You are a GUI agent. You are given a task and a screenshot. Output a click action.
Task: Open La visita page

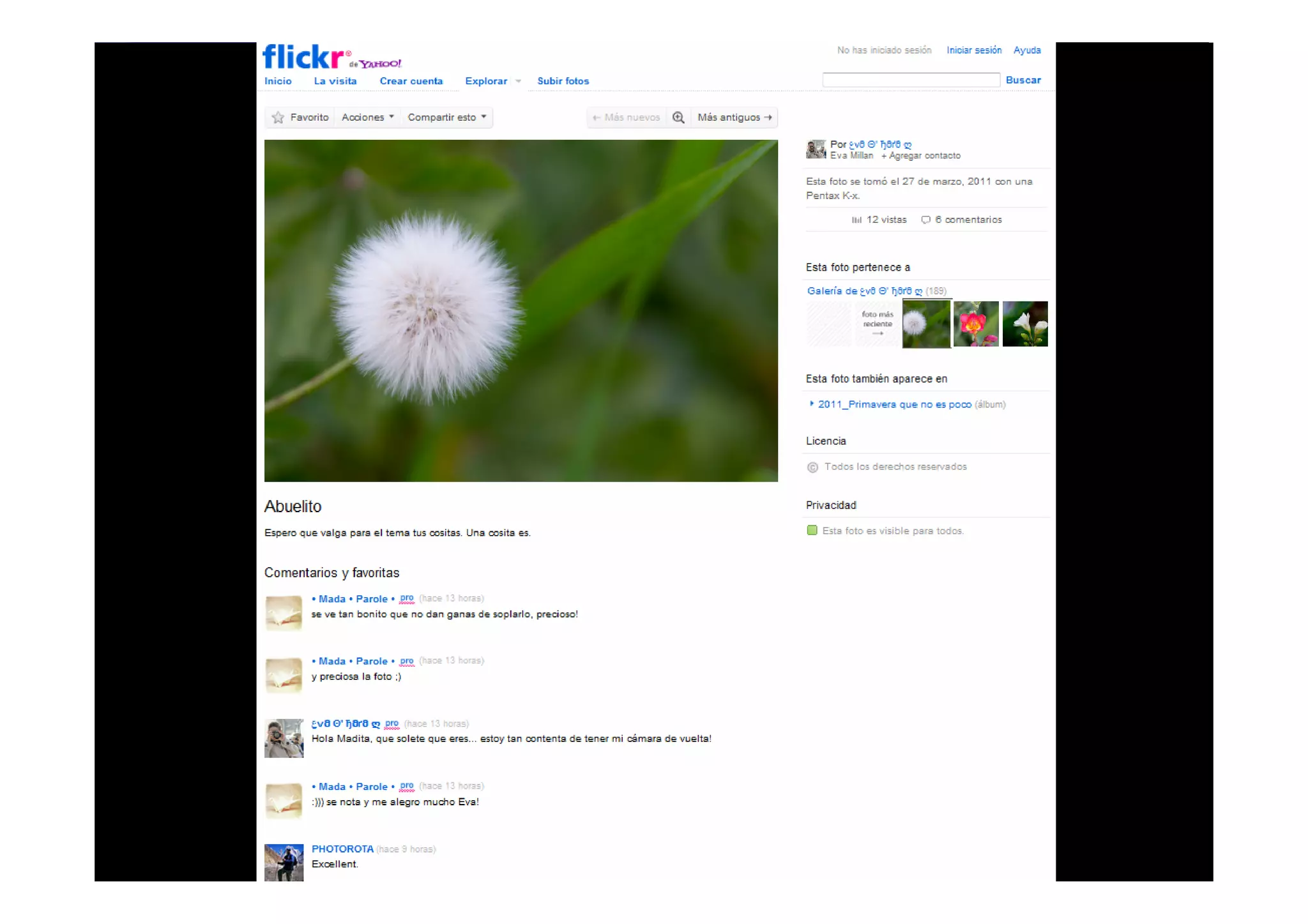[x=335, y=81]
